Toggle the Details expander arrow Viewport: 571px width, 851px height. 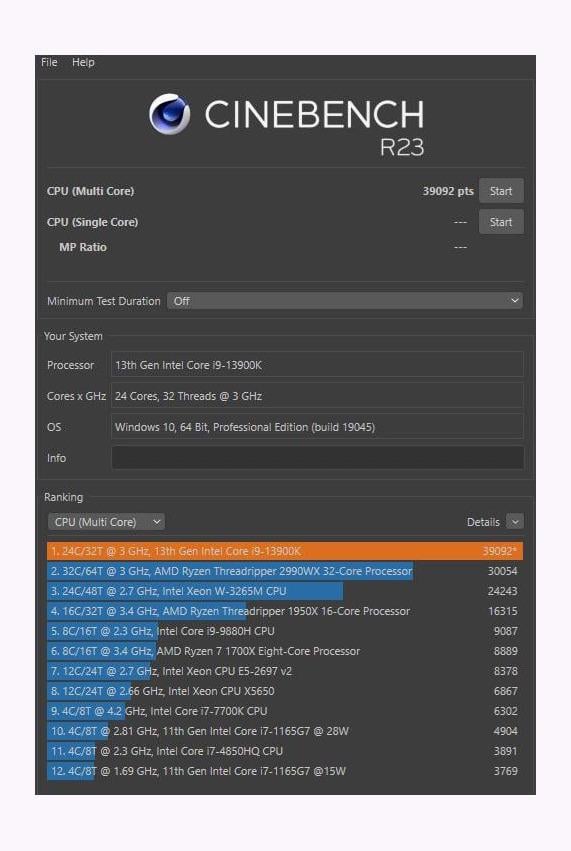[515, 522]
